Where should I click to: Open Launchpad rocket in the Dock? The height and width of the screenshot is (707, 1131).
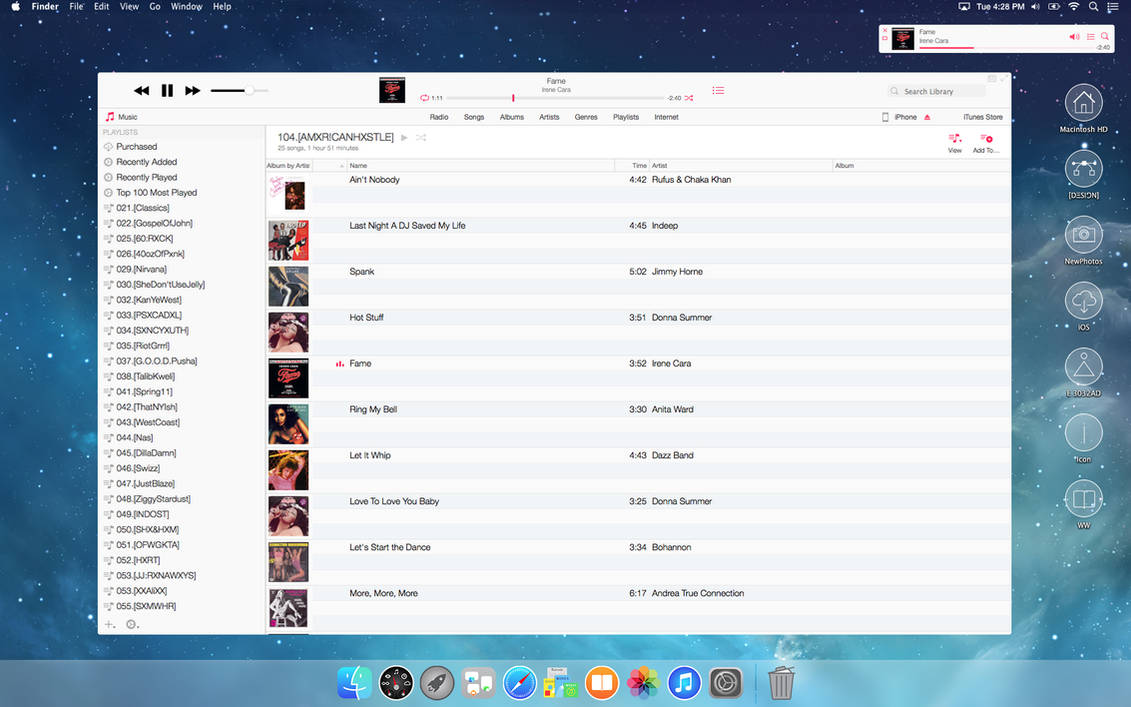(437, 682)
